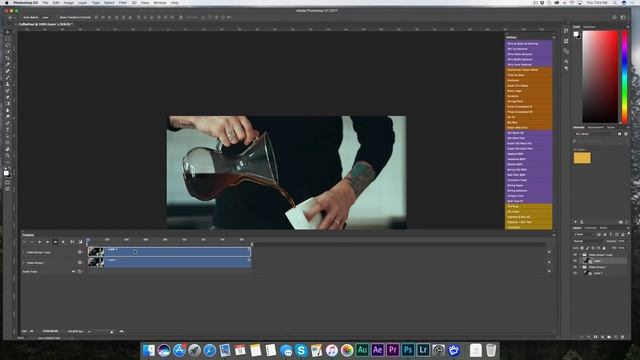Image resolution: width=640 pixels, height=360 pixels.
Task: Toggle Auto-Select checkbox in options bar
Action: tap(20, 18)
